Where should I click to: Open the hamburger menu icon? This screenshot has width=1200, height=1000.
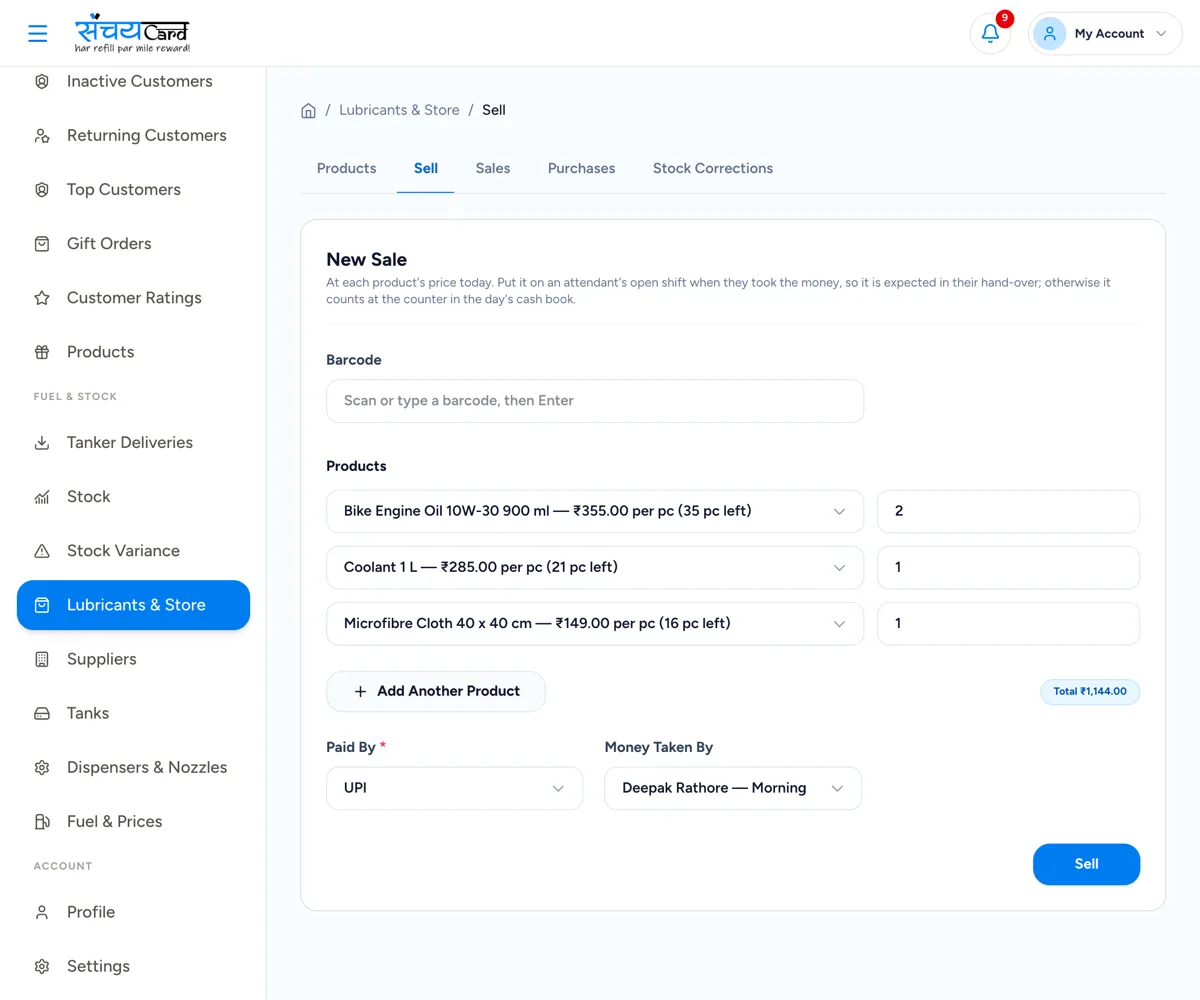38,33
